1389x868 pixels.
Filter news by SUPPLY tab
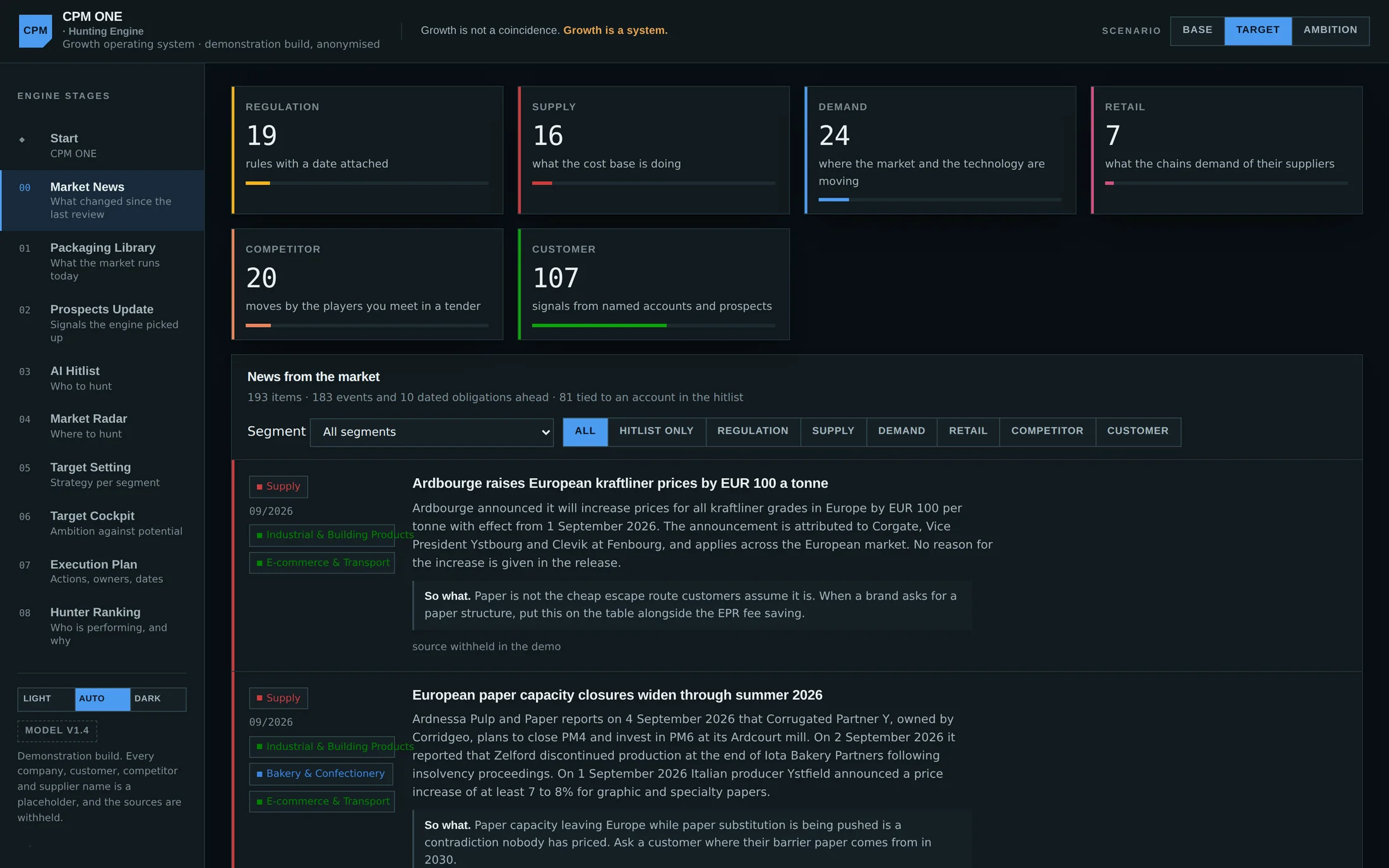833,432
